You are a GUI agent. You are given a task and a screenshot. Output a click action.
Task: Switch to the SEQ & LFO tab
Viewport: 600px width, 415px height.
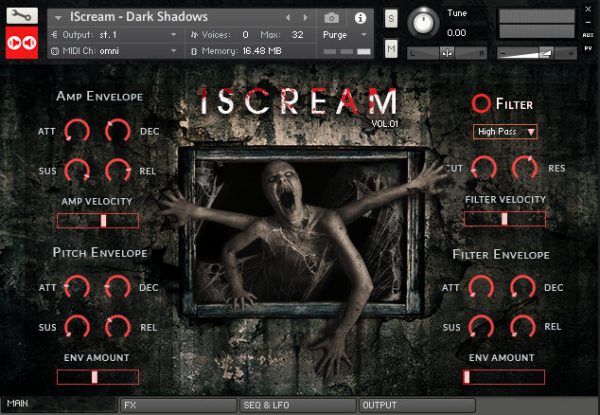tap(297, 405)
